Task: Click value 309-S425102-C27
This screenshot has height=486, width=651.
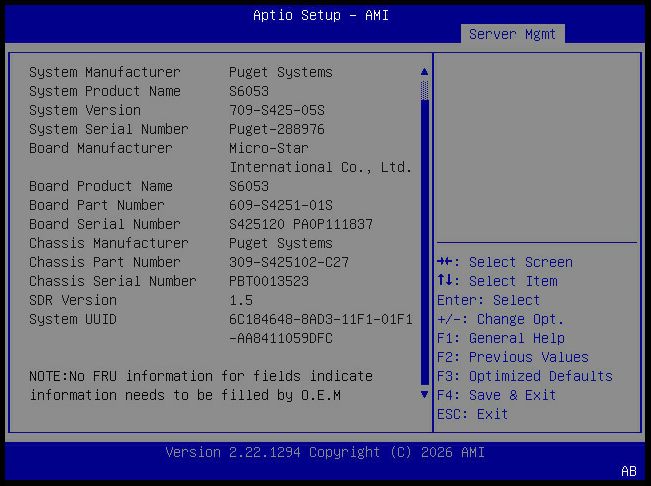Action: point(289,262)
